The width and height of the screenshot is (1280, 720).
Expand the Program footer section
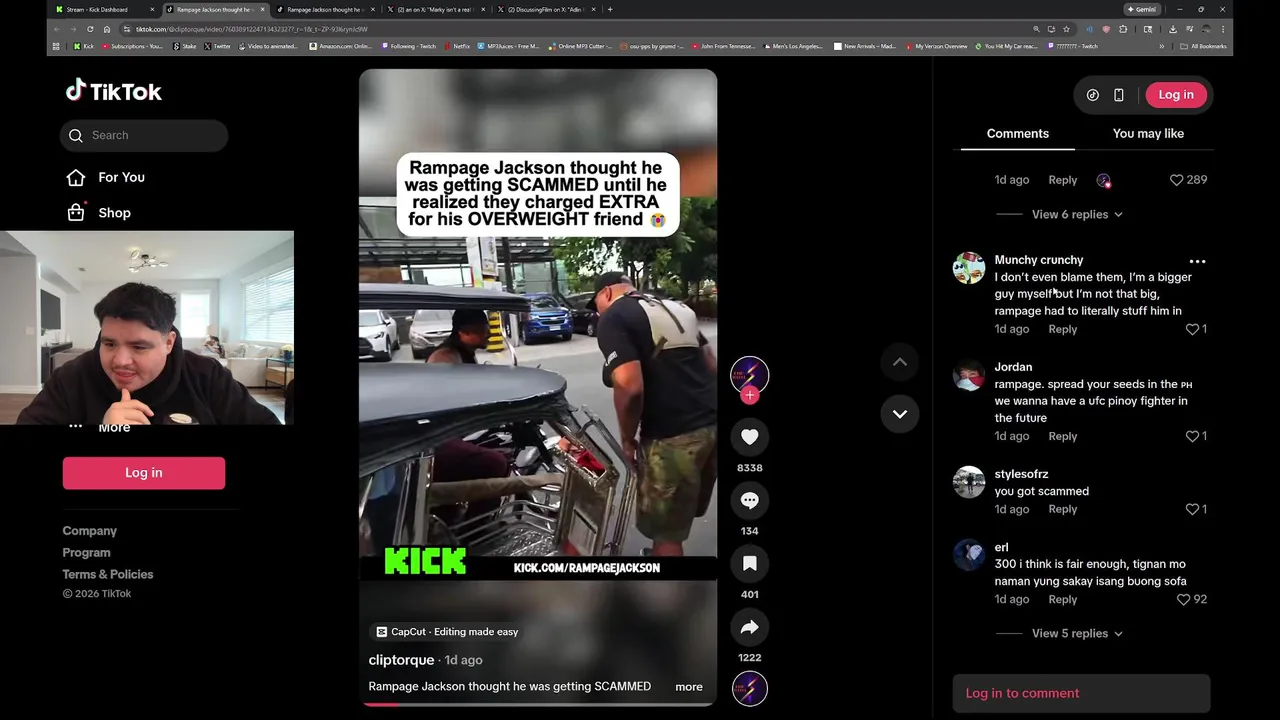click(87, 552)
